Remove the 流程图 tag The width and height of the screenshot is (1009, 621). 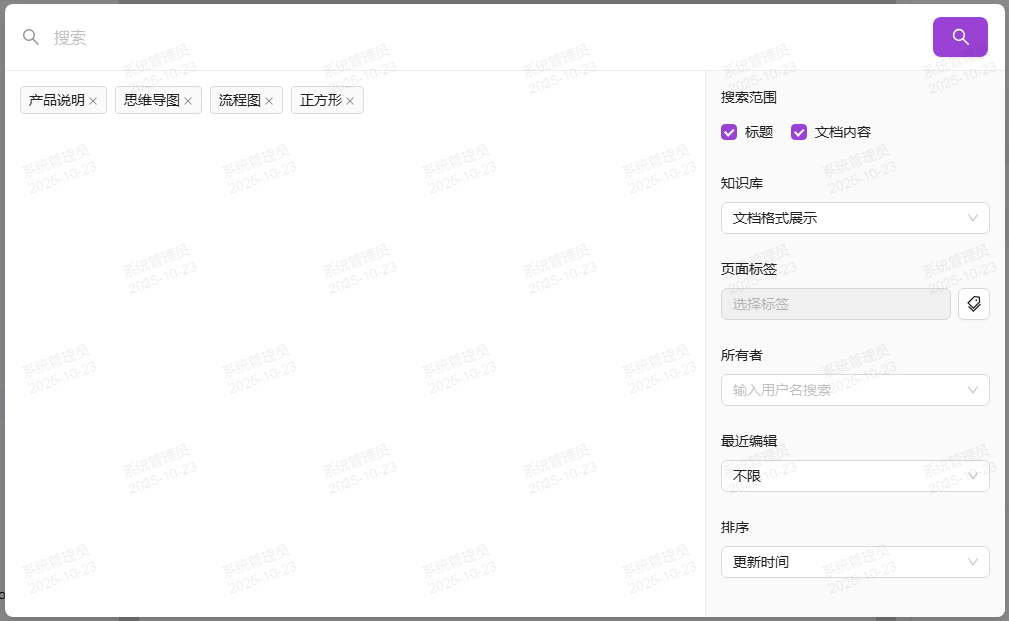[269, 101]
